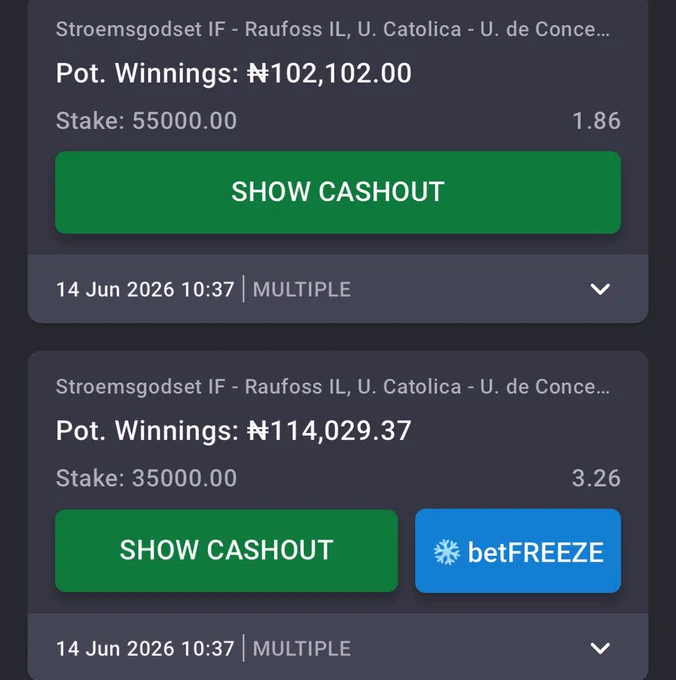Click the second bet's footer bar

pyautogui.click(x=338, y=647)
